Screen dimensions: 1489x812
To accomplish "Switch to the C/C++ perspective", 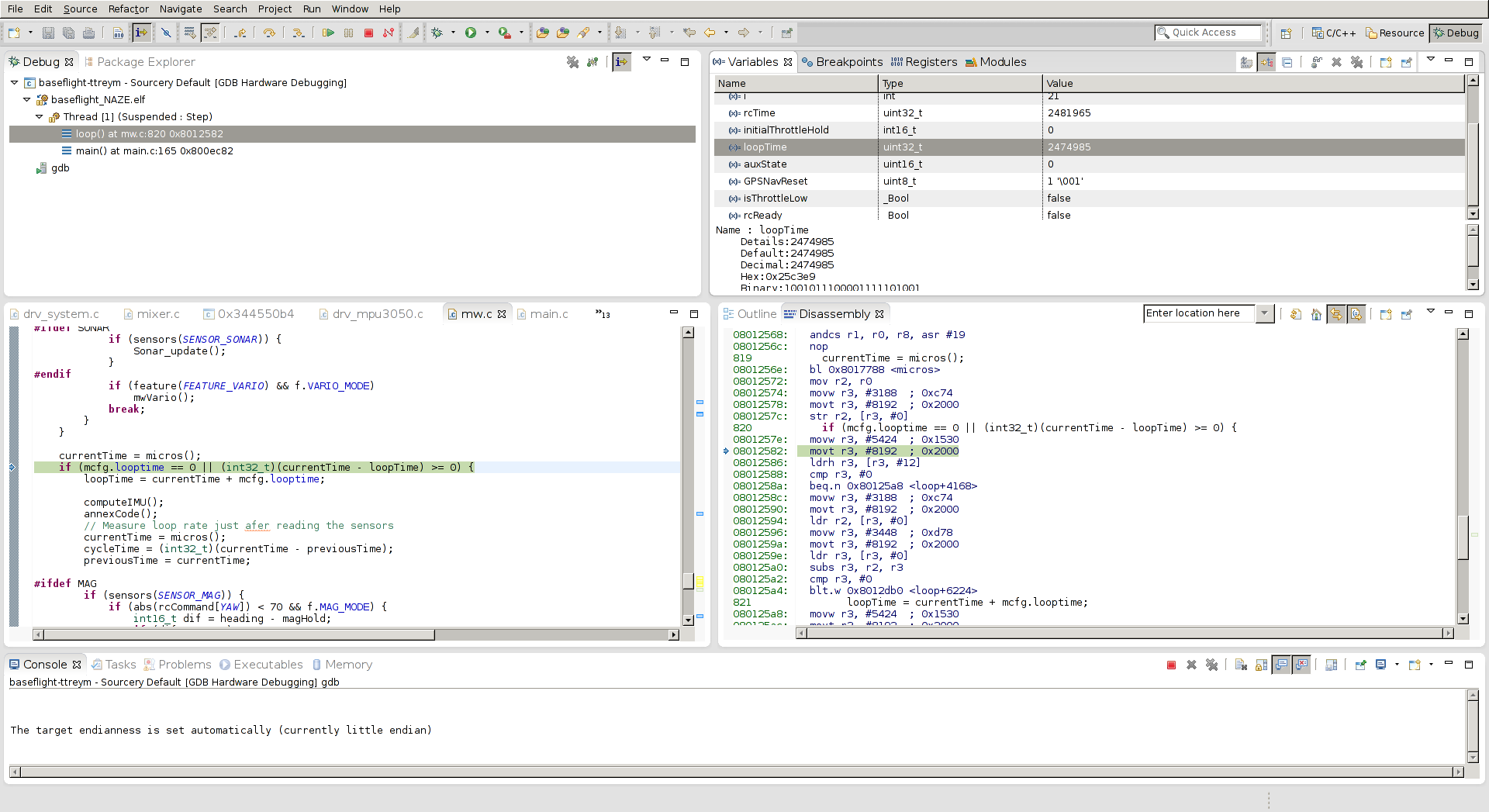I will [x=1334, y=33].
